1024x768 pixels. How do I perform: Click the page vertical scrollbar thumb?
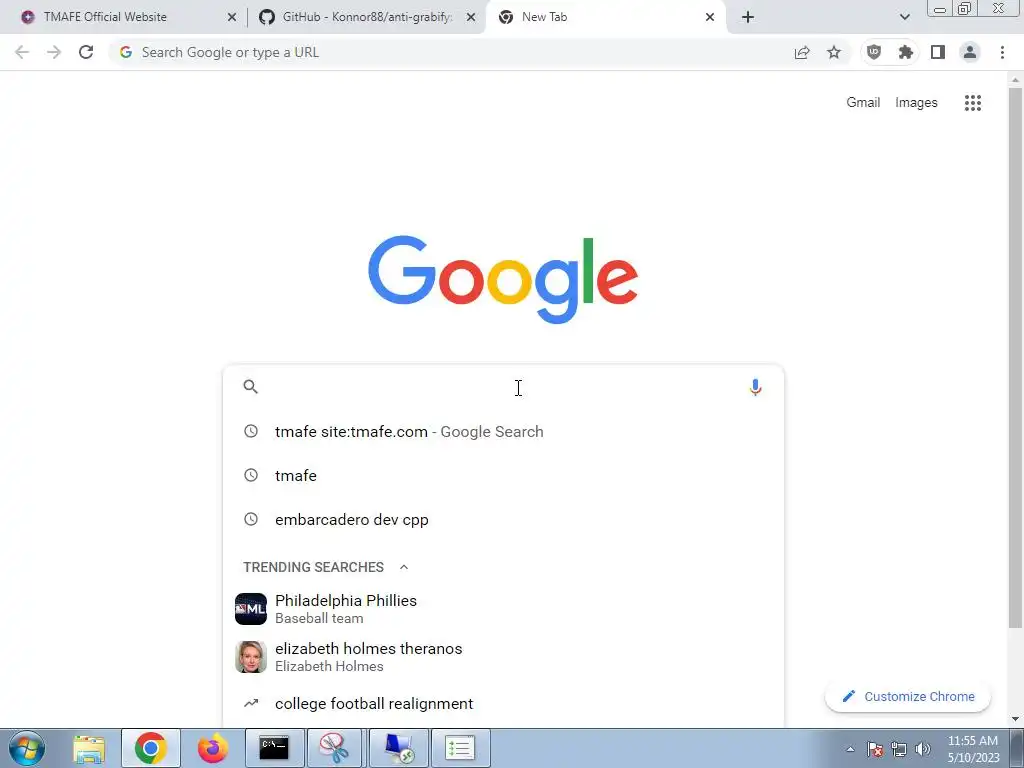coord(1015,358)
